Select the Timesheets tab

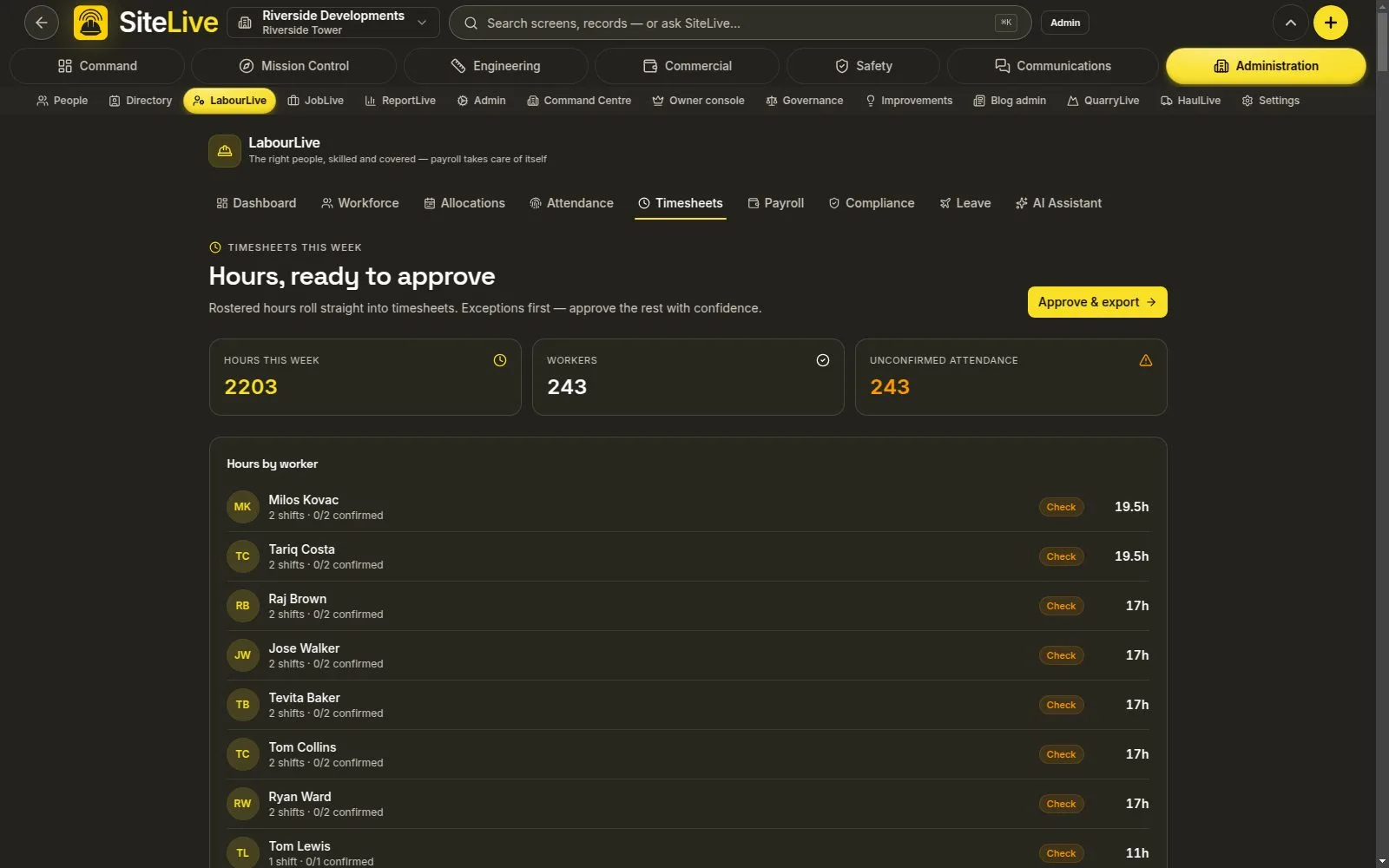[x=681, y=203]
